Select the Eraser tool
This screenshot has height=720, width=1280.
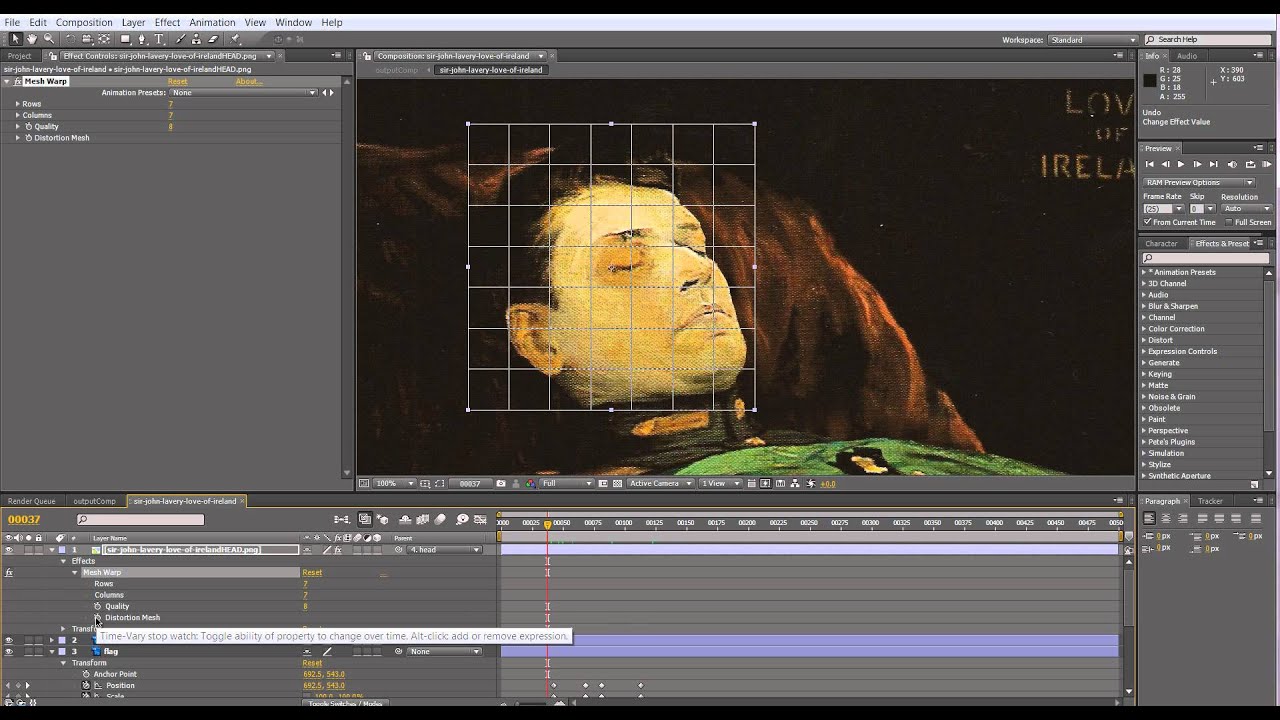(213, 39)
